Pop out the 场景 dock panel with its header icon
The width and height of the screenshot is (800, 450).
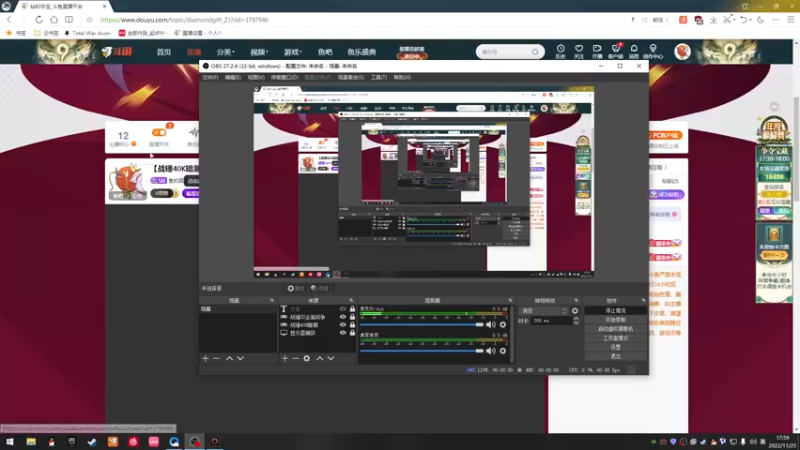tap(272, 301)
